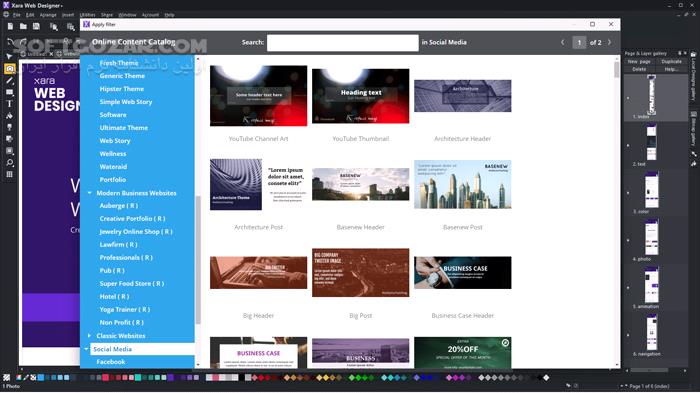Select the Transparency tool in left toolbar
This screenshot has width=700, height=393.
[x=9, y=127]
